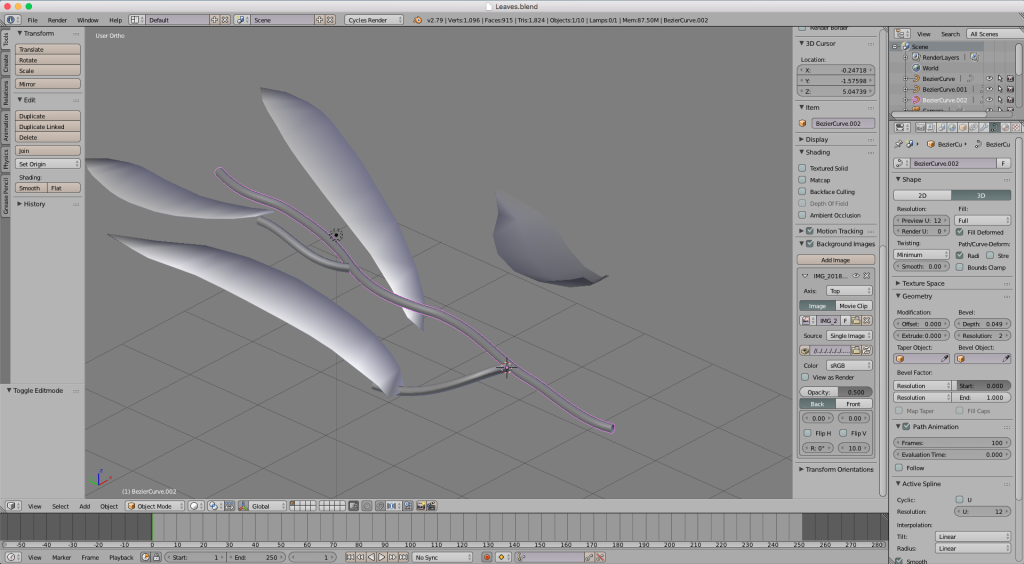Click the Add Image button

pyautogui.click(x=835, y=260)
